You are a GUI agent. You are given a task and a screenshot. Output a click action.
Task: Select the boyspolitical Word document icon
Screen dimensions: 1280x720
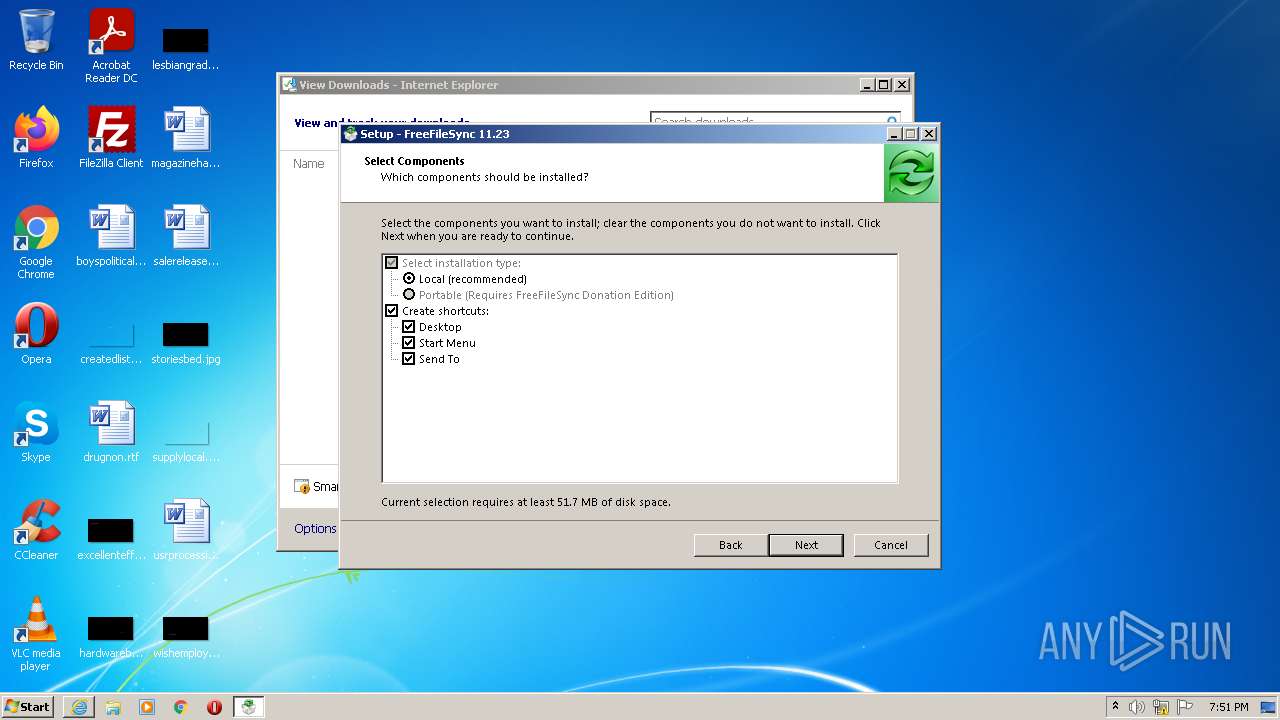[111, 236]
